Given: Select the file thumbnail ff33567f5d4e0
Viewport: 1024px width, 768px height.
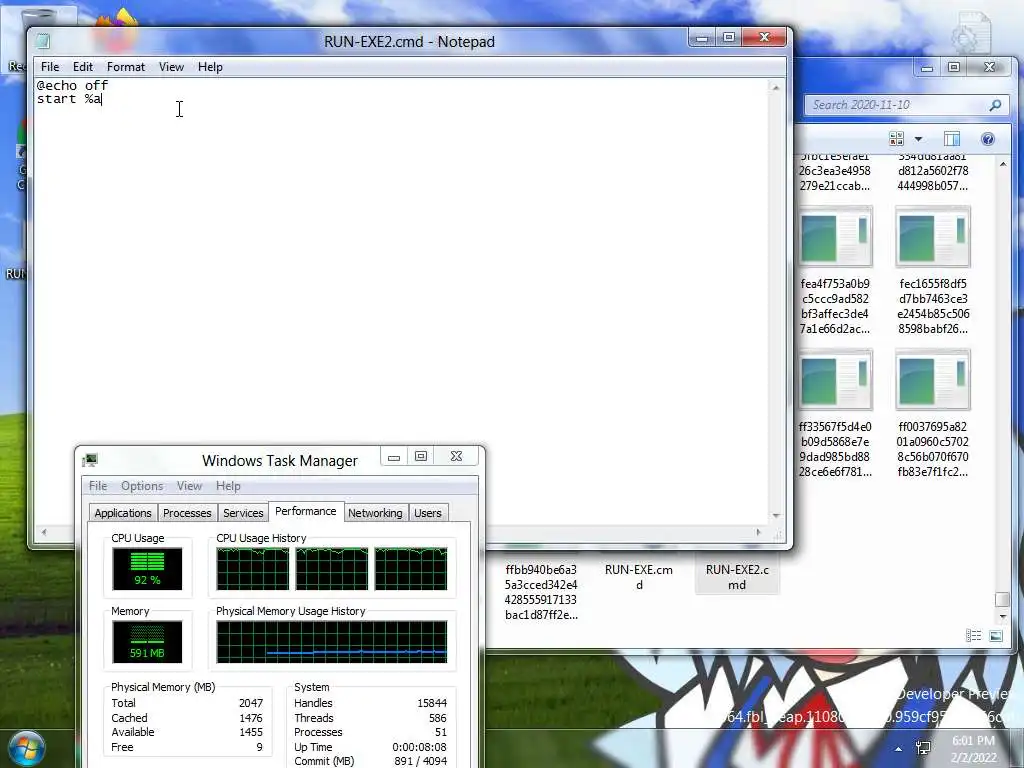Looking at the screenshot, I should [835, 379].
